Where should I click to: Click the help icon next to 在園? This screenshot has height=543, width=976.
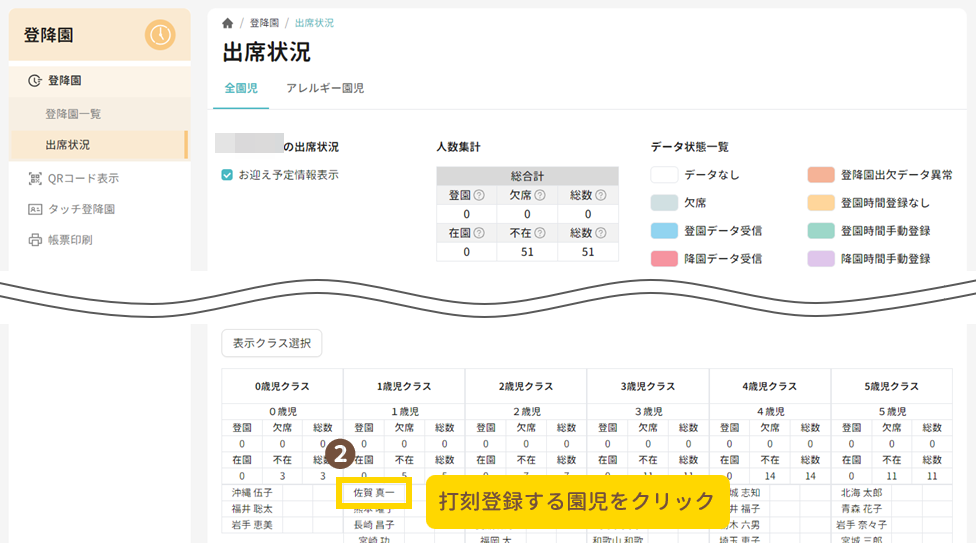(478, 233)
